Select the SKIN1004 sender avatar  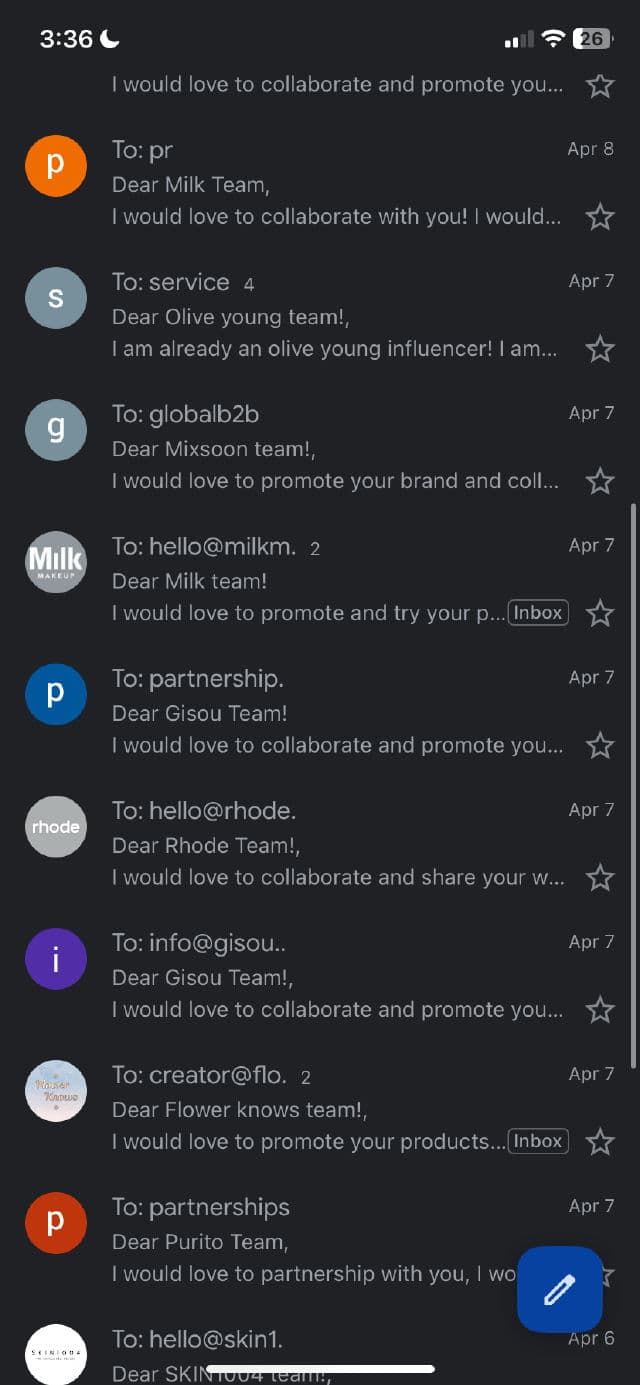[x=56, y=1354]
